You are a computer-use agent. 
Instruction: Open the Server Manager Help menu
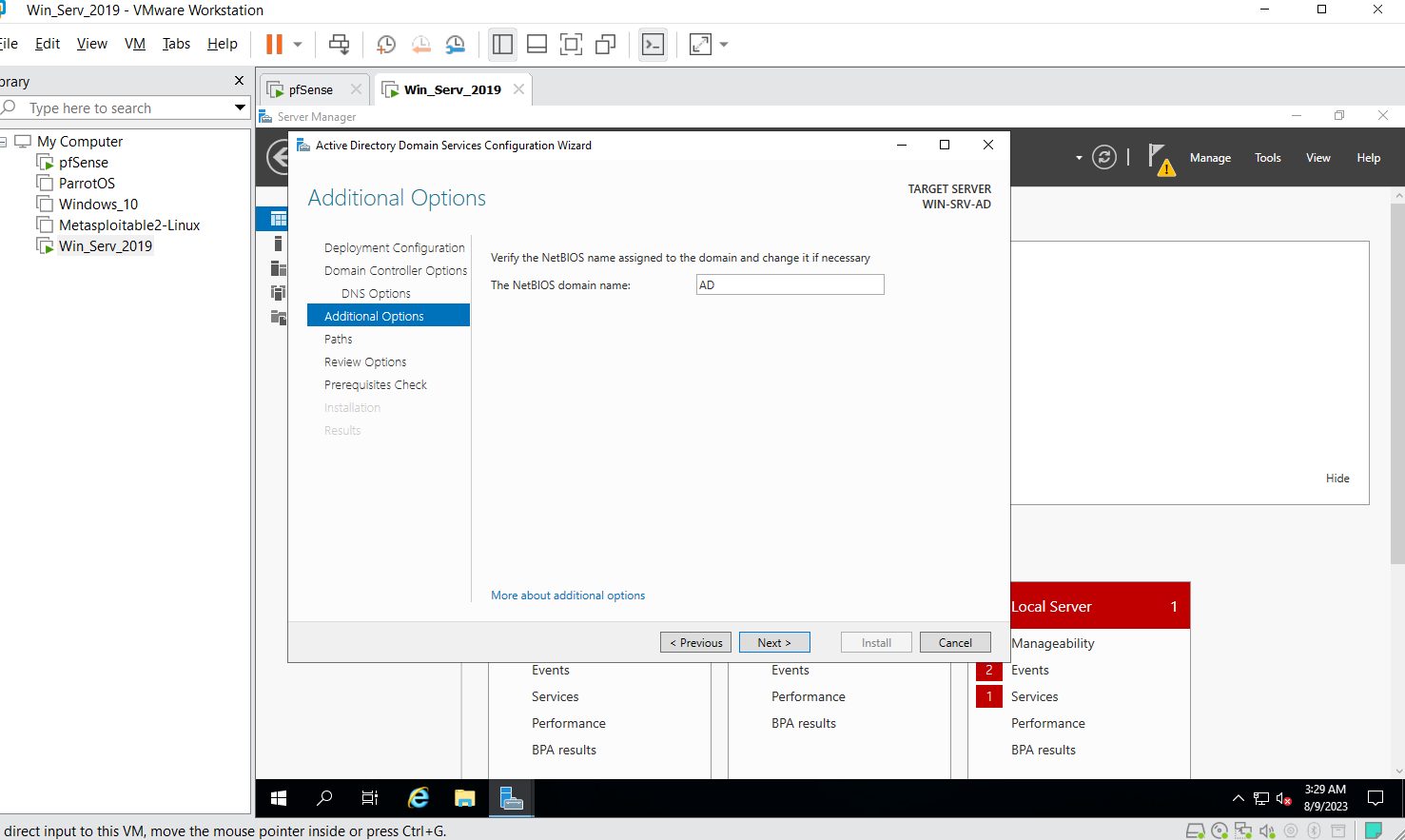coord(1368,158)
